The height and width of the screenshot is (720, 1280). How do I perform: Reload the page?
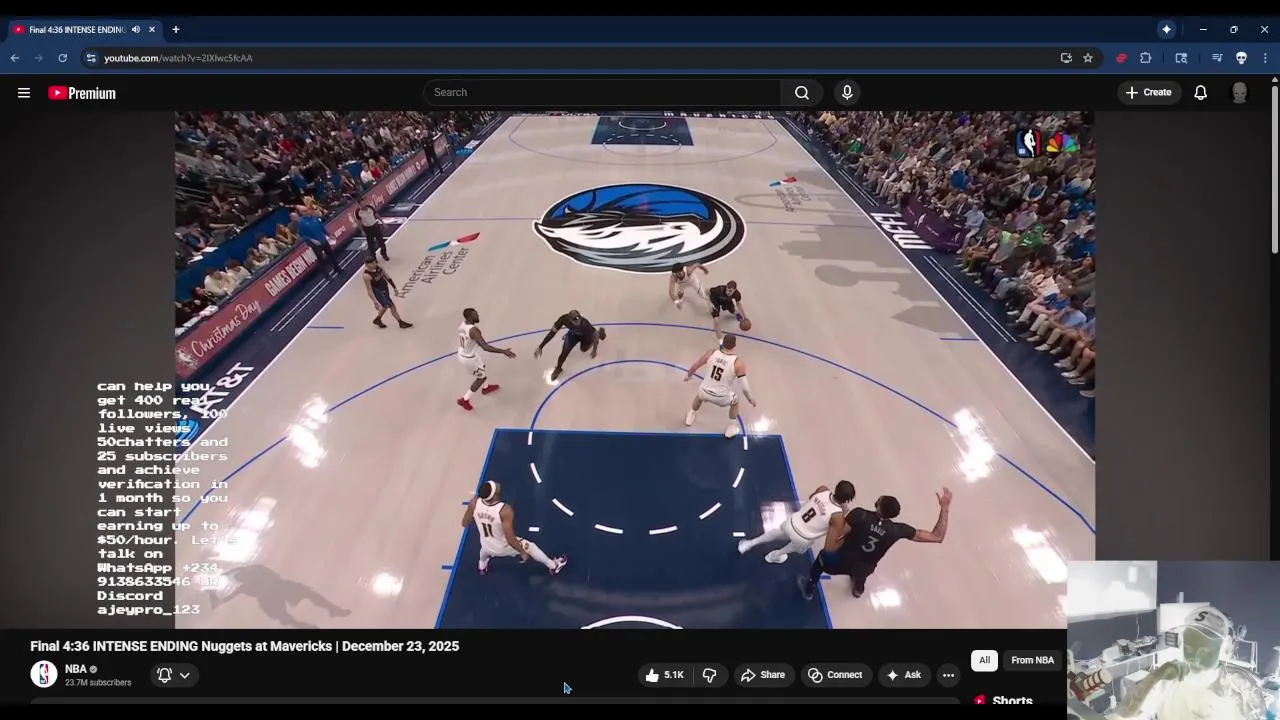pyautogui.click(x=62, y=58)
